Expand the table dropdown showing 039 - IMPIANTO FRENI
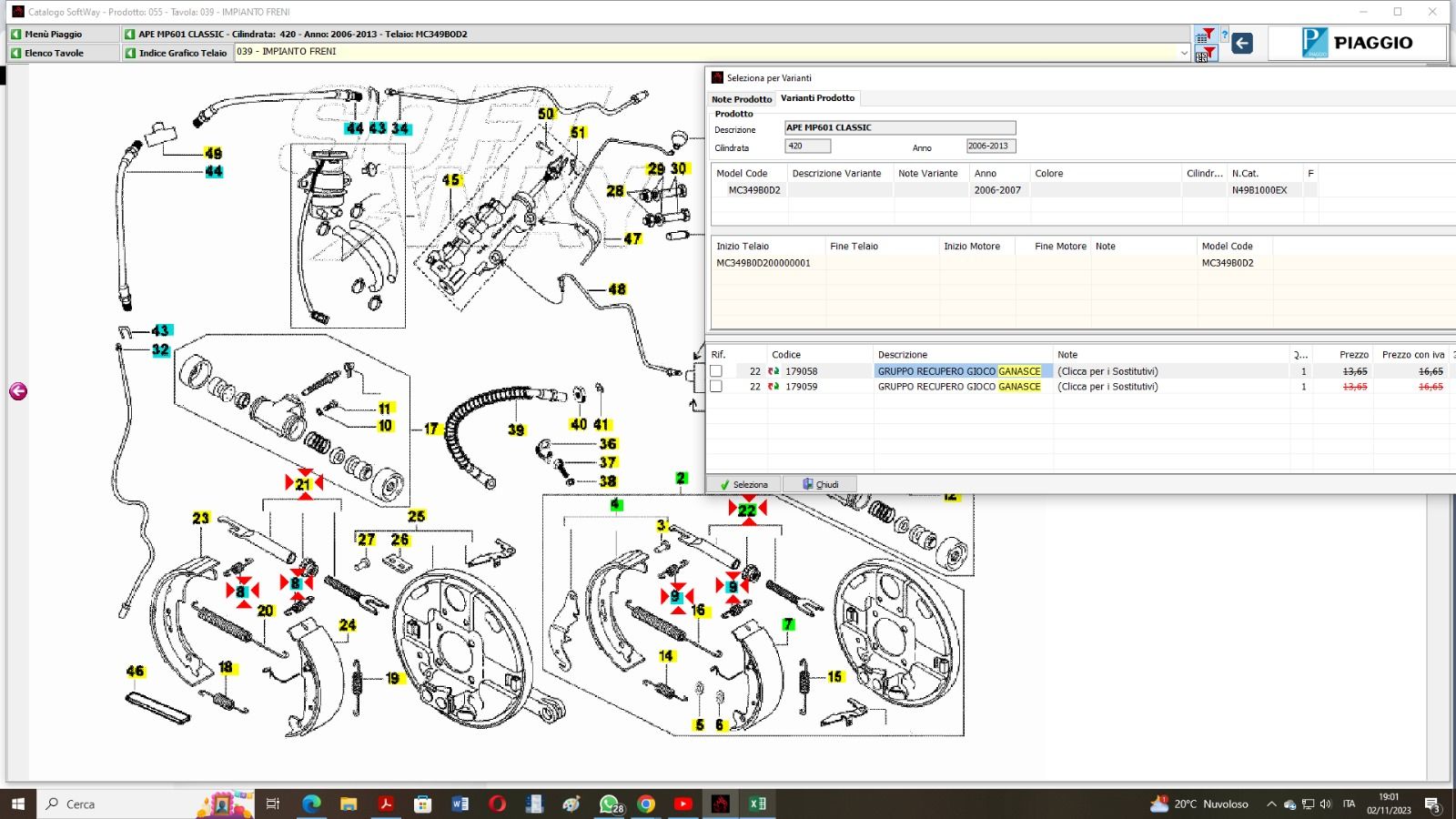Viewport: 1456px width, 819px height. coord(1184,53)
